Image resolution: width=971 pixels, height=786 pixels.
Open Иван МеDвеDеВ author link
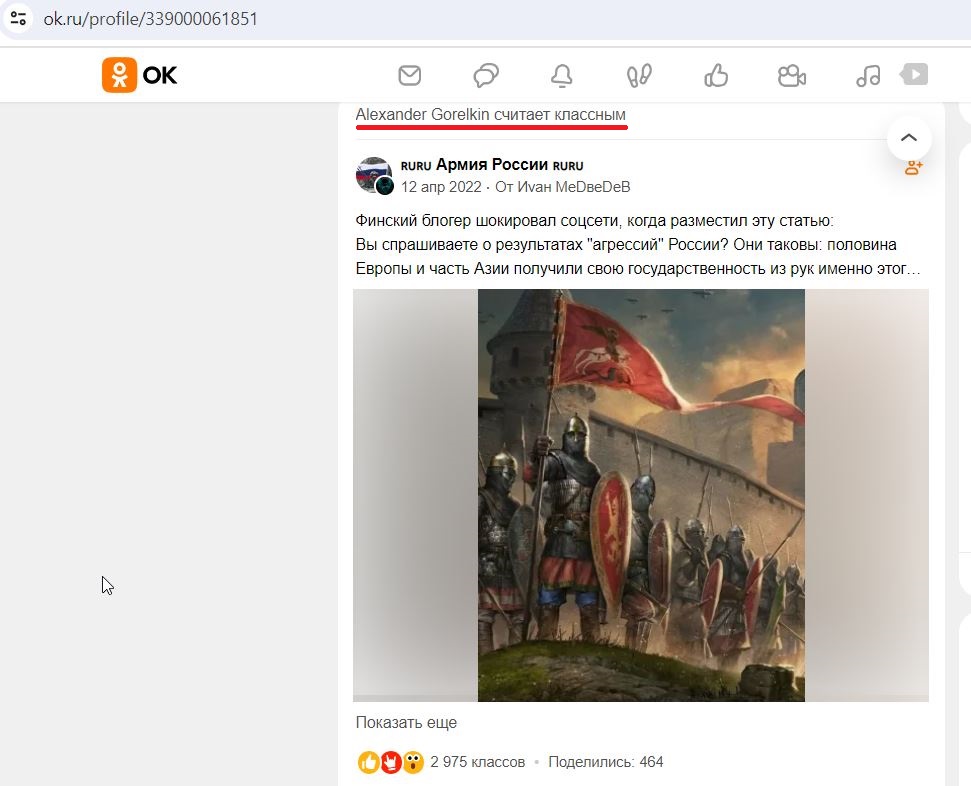click(x=573, y=187)
